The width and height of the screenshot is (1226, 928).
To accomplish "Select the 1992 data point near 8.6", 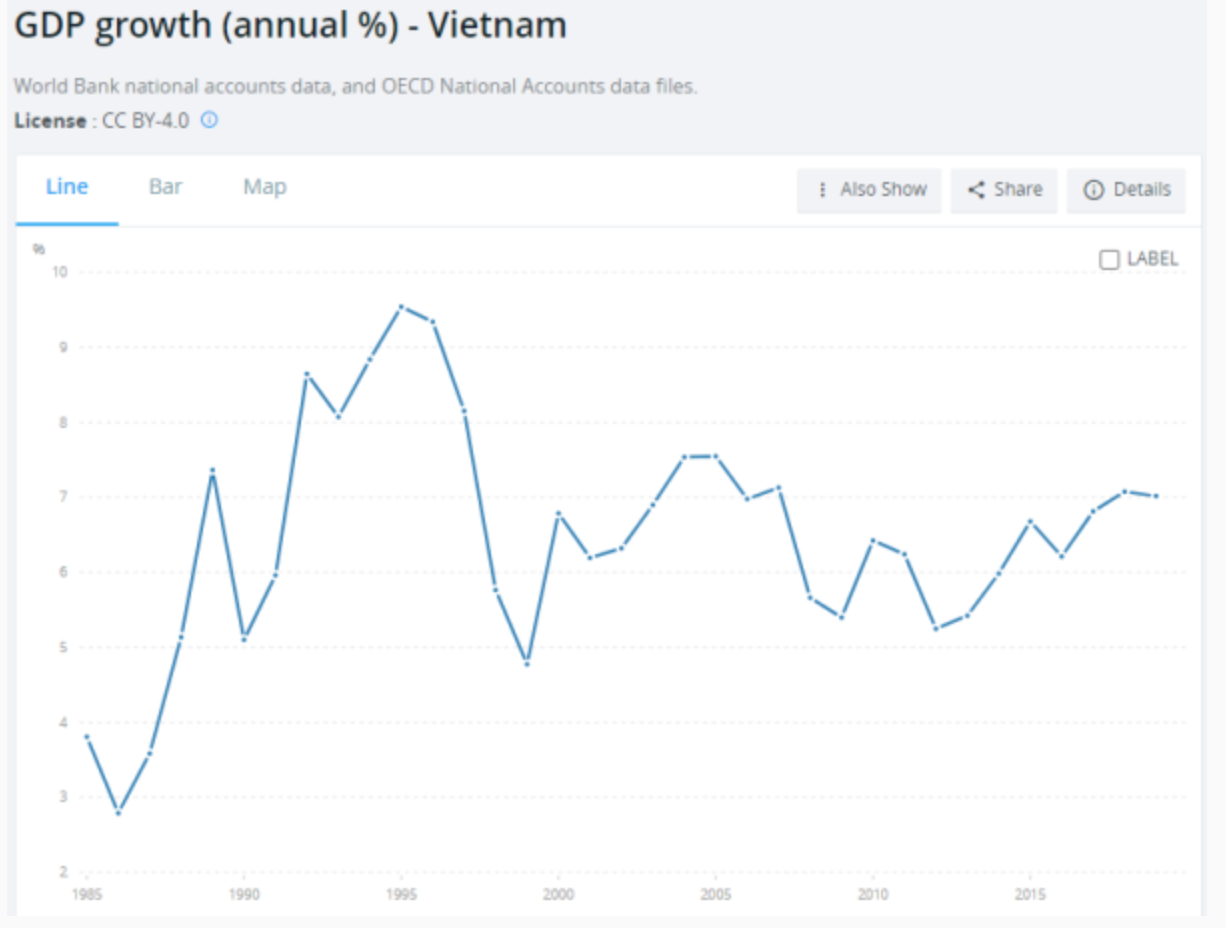I will click(x=306, y=374).
